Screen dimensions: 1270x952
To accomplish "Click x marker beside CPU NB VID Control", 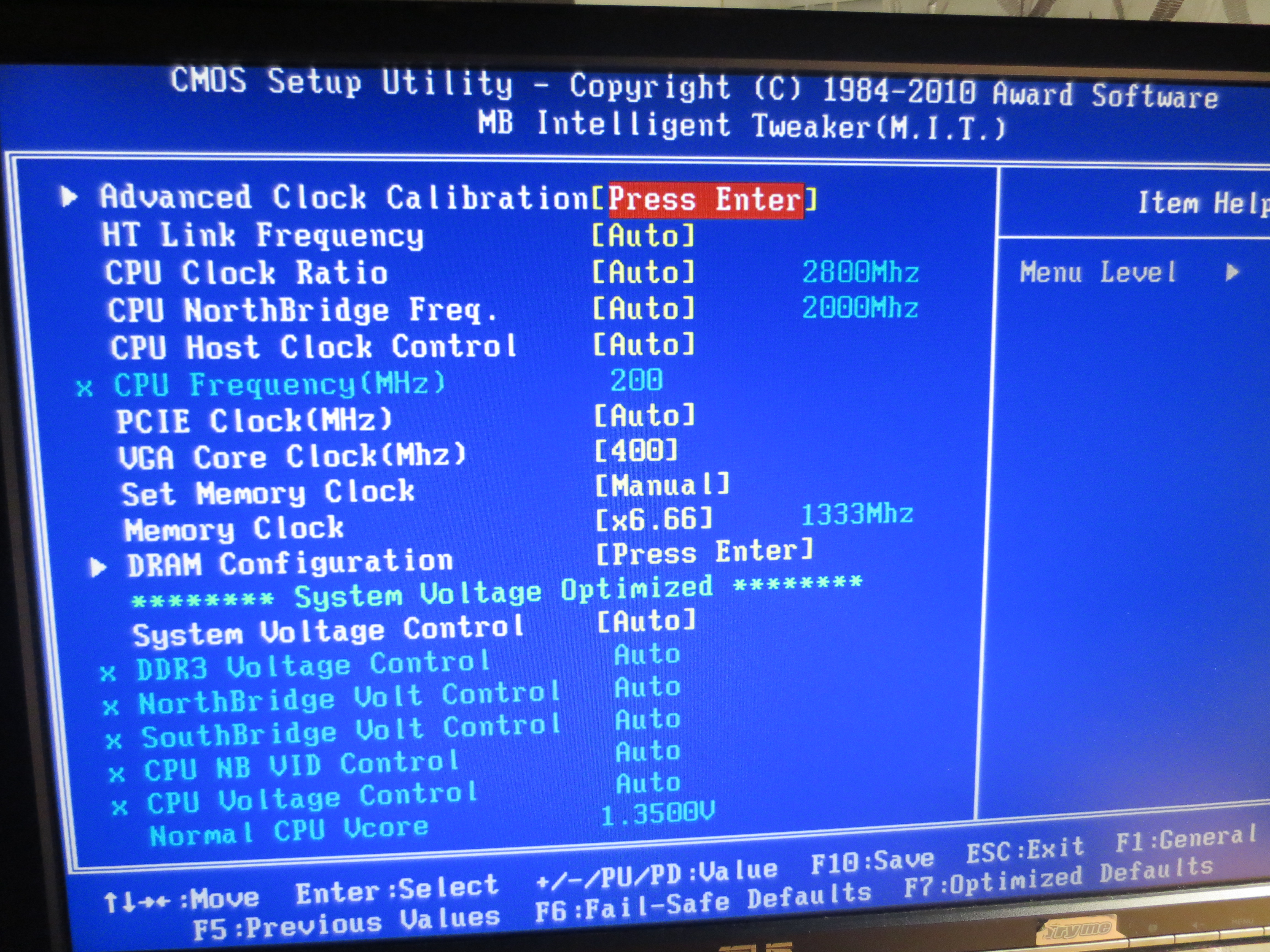I will click(117, 775).
